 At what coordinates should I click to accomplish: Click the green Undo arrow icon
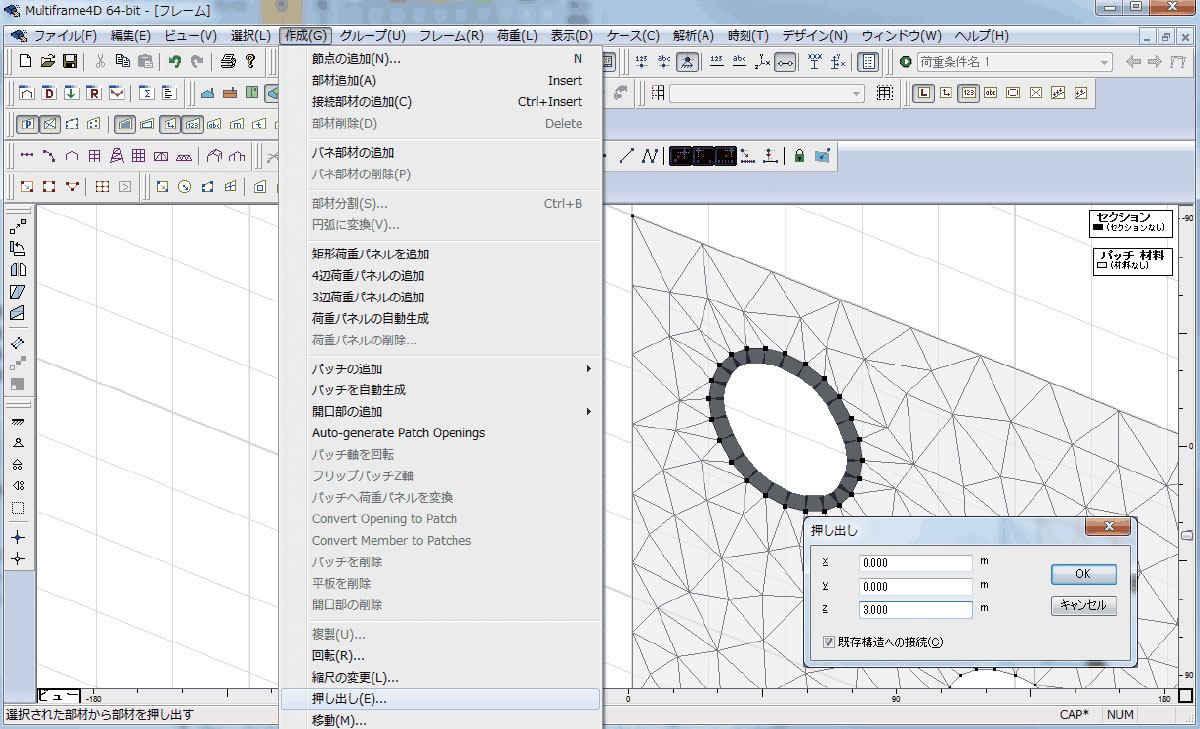click(175, 61)
